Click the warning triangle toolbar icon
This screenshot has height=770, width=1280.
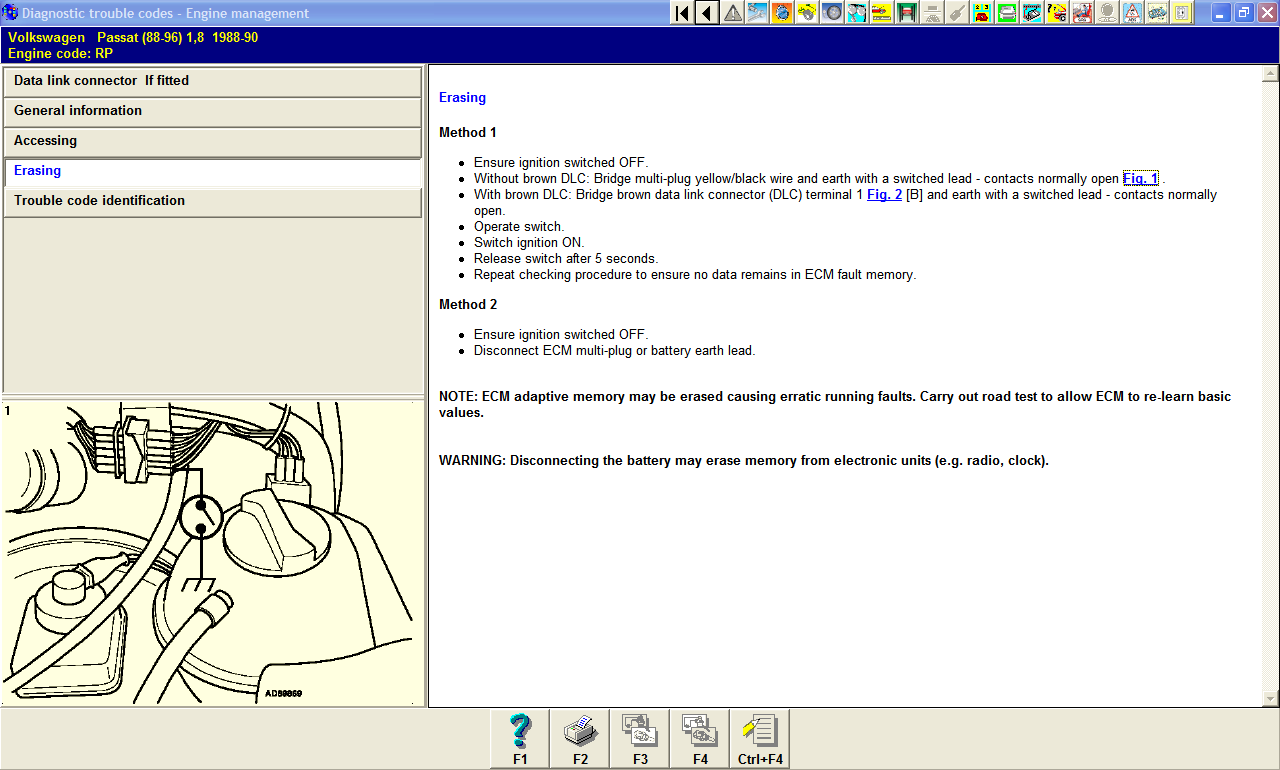pos(733,13)
